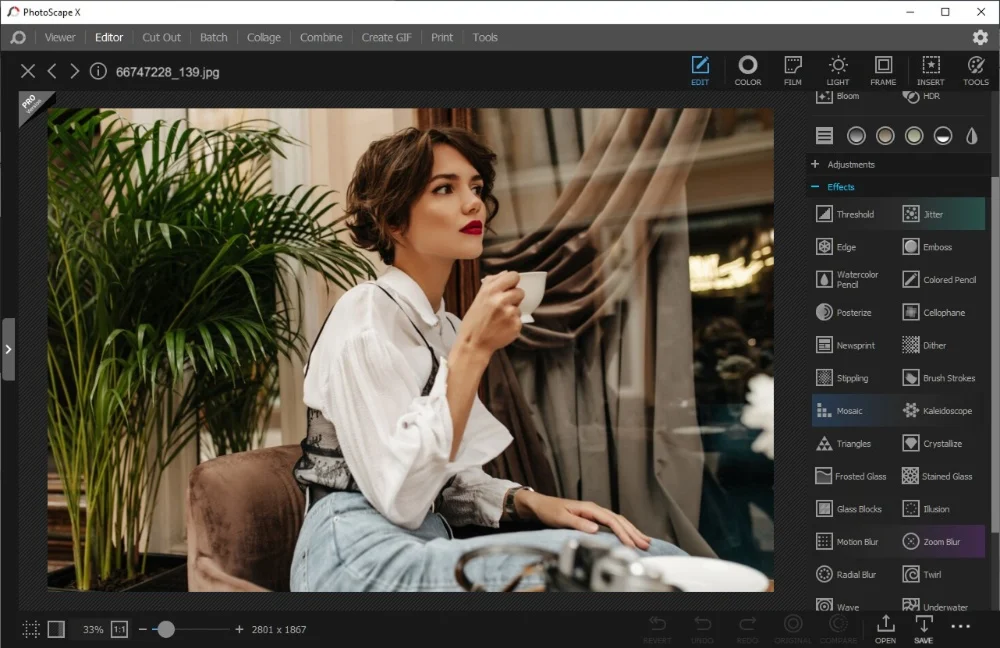Open the Color tools panel

point(747,70)
